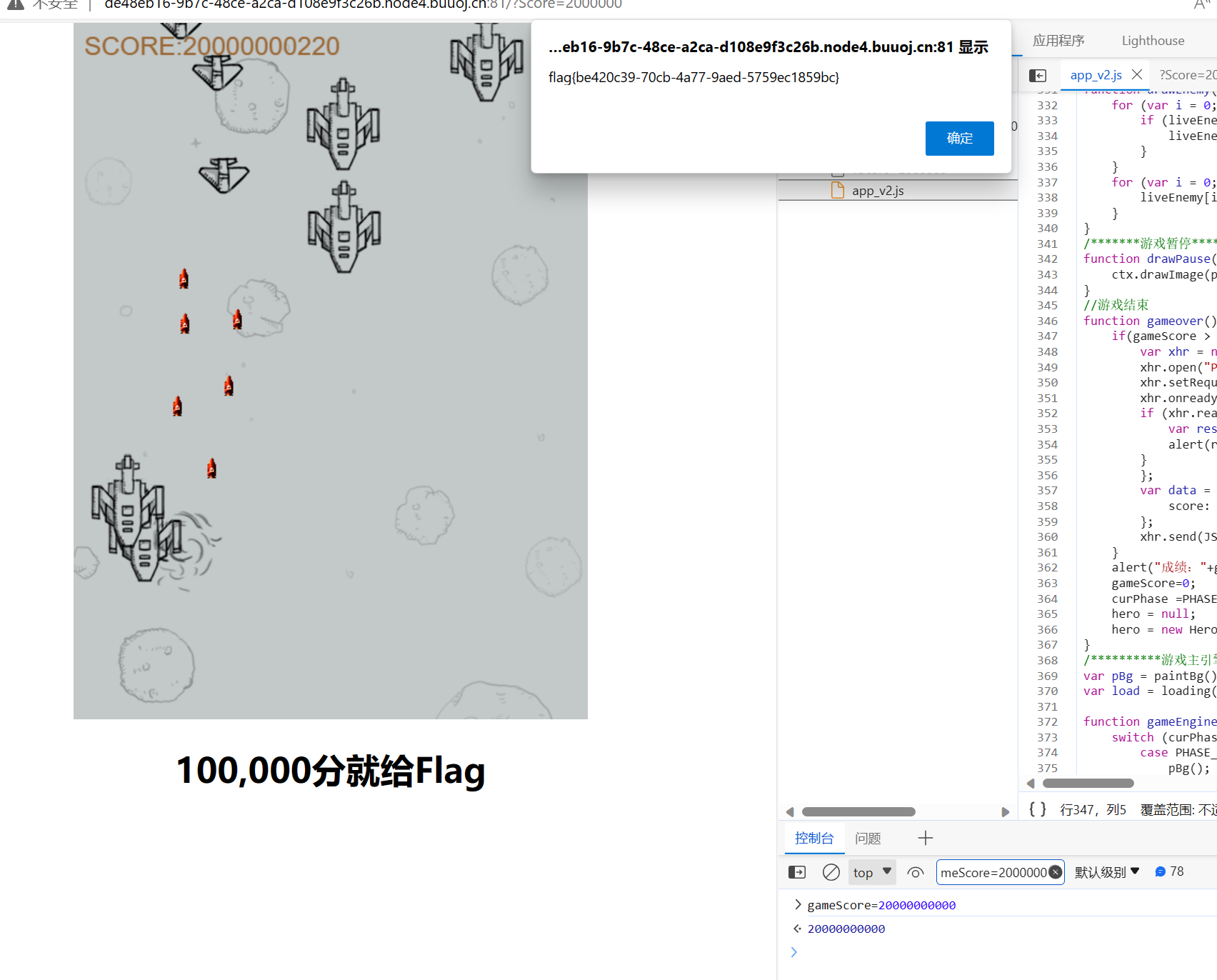Switch to the 应用程序 panel
This screenshot has height=980, width=1217.
pos(1058,41)
